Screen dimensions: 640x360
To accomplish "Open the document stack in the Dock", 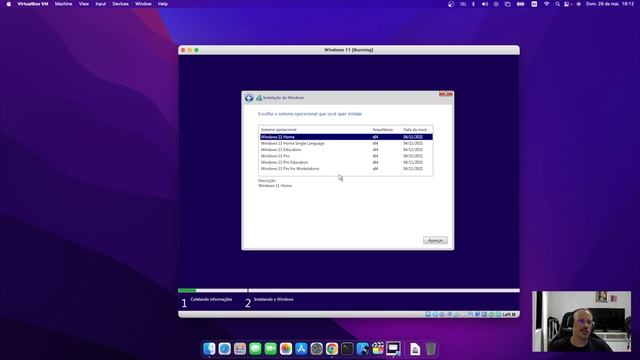I will point(415,349).
